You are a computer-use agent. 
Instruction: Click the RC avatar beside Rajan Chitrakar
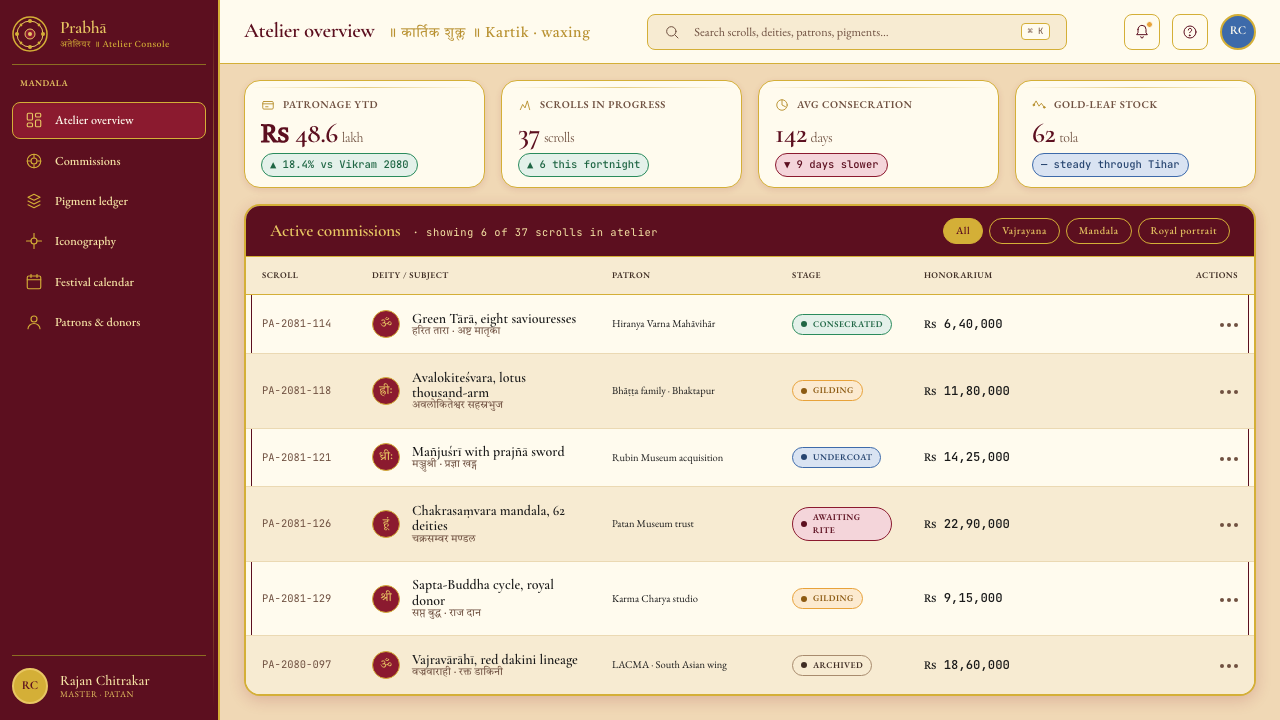point(30,686)
